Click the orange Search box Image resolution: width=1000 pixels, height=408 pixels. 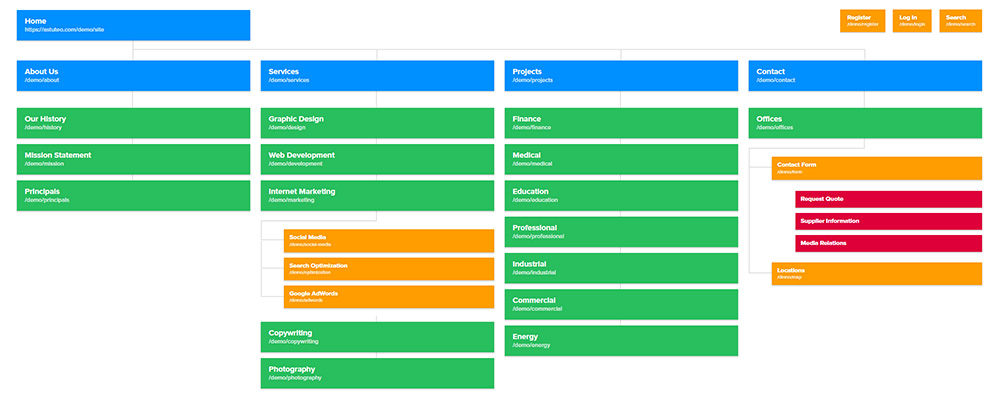coord(960,21)
